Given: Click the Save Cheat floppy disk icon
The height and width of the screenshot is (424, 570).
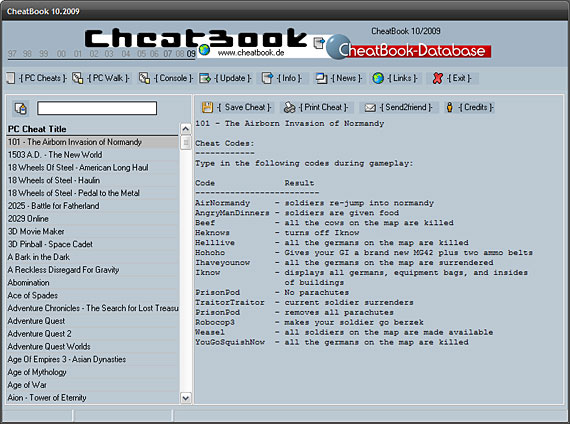Looking at the screenshot, I should [x=207, y=107].
